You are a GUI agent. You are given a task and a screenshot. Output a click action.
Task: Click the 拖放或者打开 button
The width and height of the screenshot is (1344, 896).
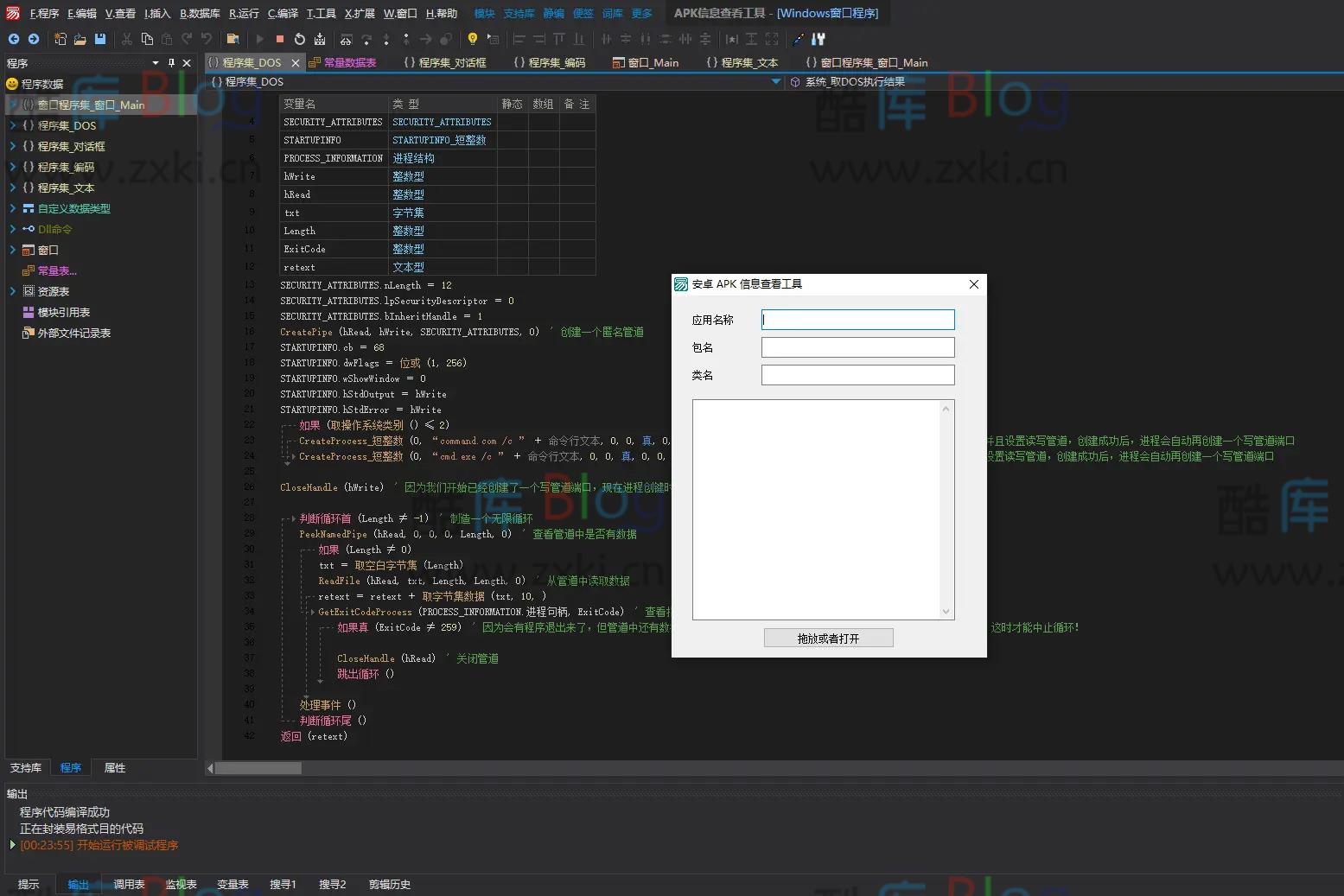point(828,639)
